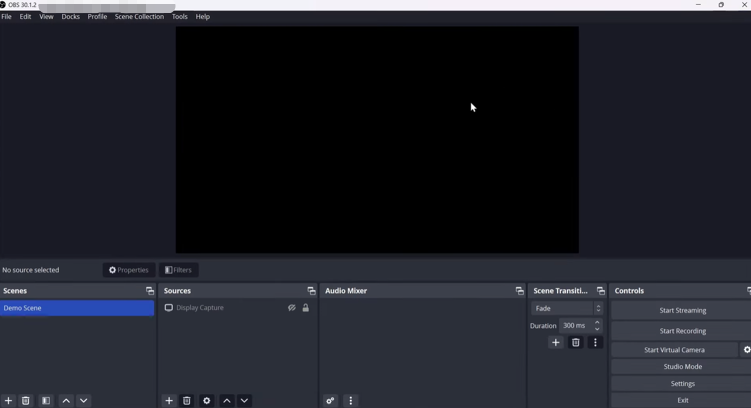Open Audio Mixer three-dot menu

click(x=351, y=400)
